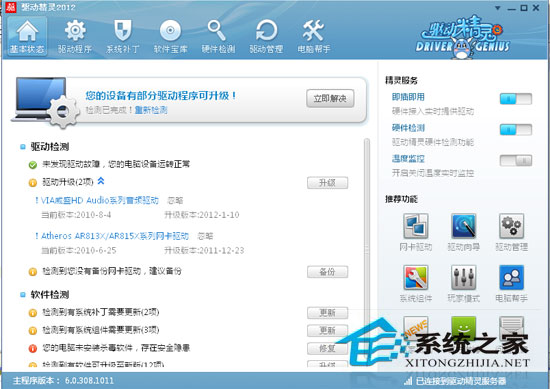Toggle the 即插即用 switch
Viewport: 550px width, 389px height.
[515, 99]
